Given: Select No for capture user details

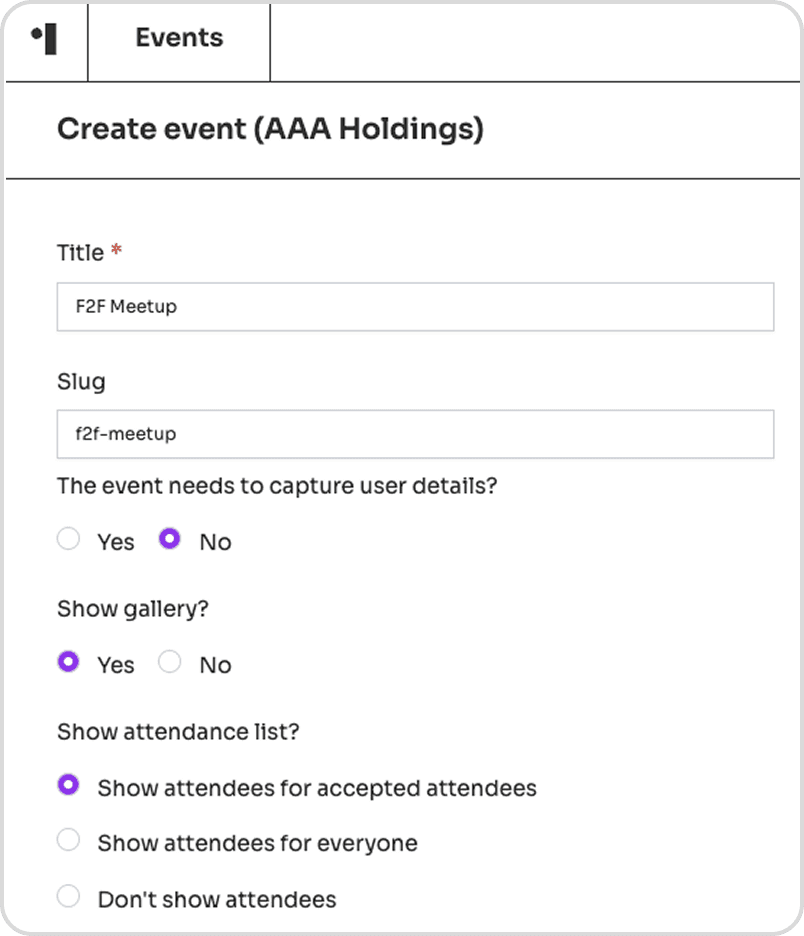Looking at the screenshot, I should tap(170, 538).
